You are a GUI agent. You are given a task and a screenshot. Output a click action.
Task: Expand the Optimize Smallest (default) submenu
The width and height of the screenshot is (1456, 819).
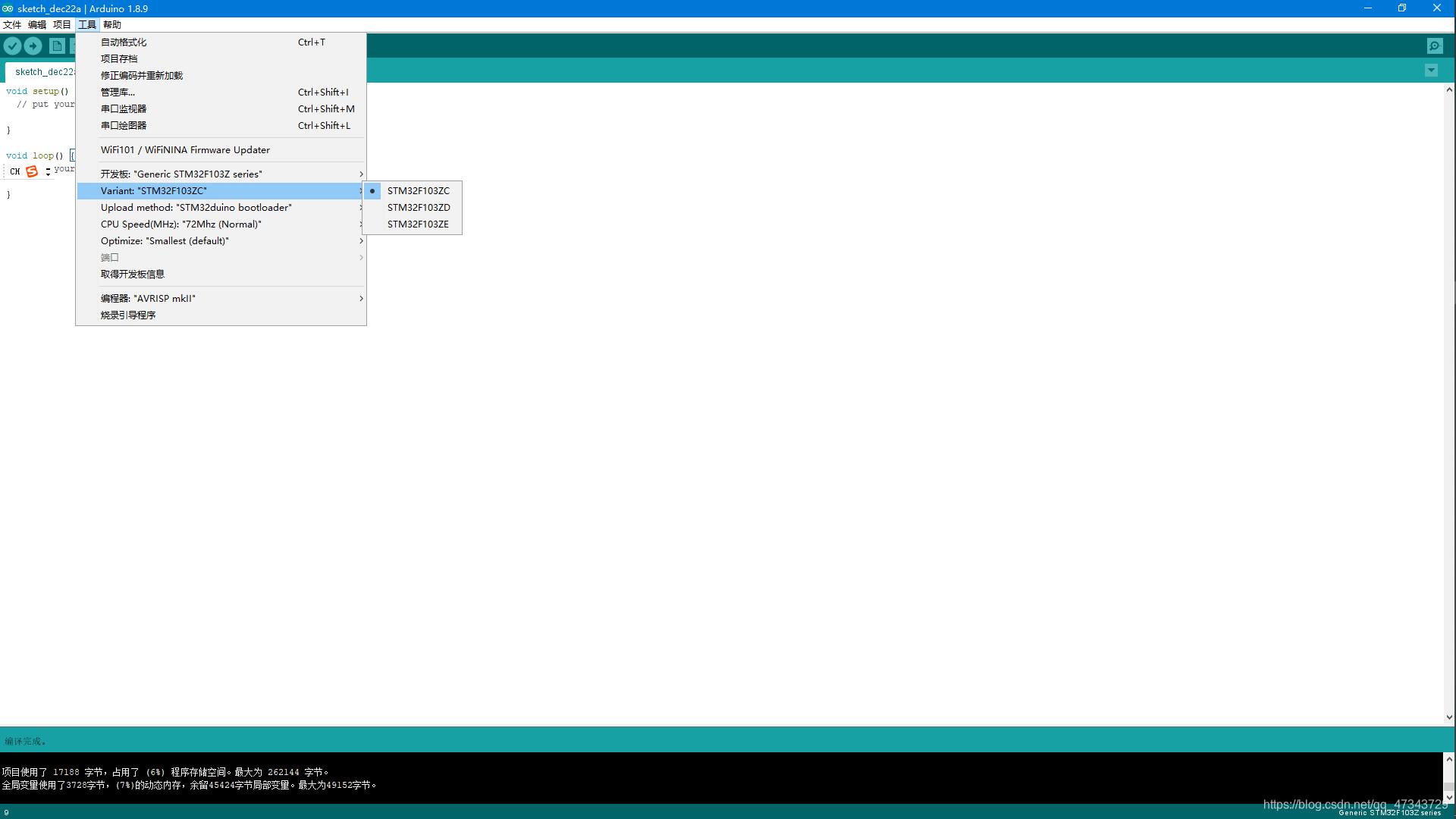click(221, 241)
